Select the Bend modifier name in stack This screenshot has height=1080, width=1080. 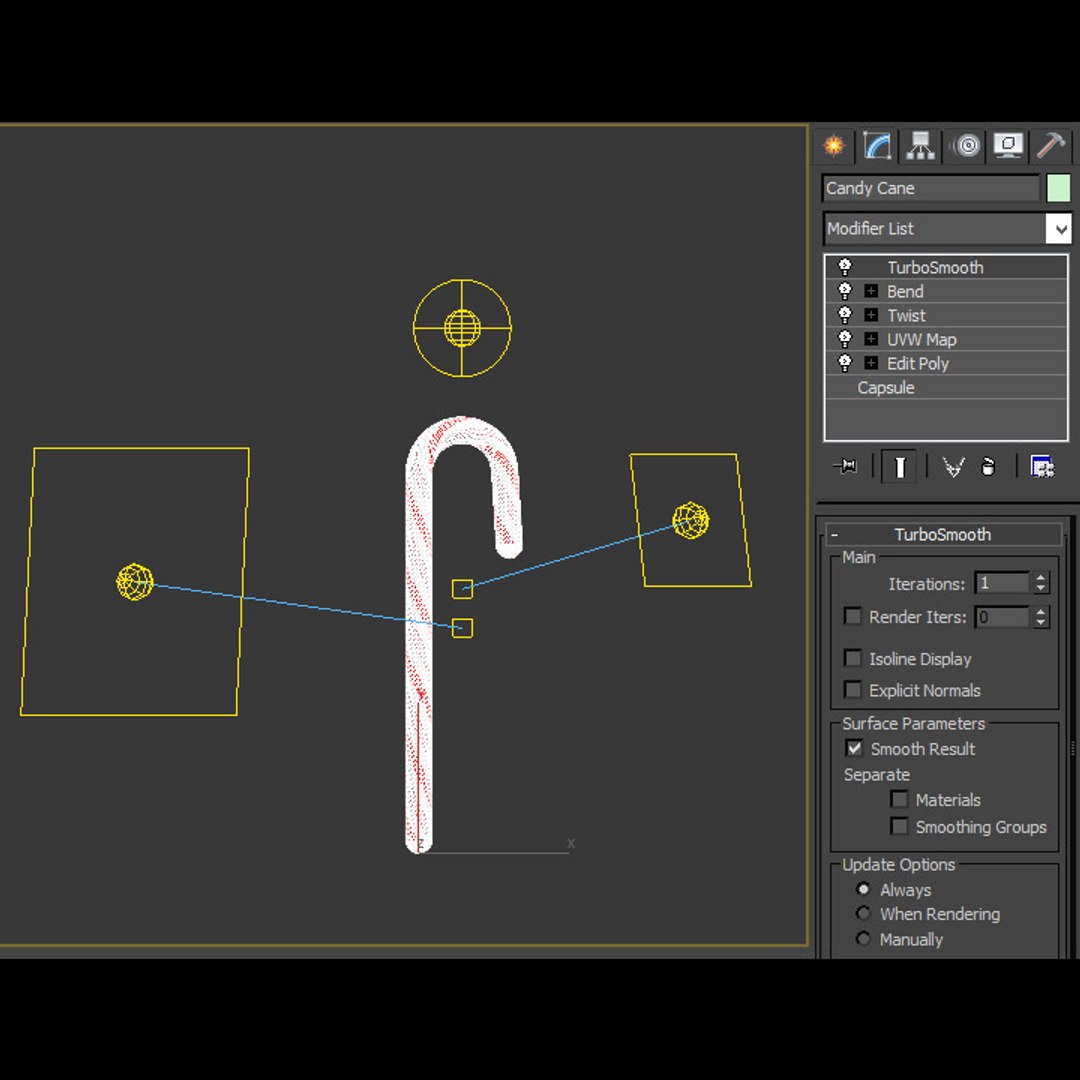[905, 291]
